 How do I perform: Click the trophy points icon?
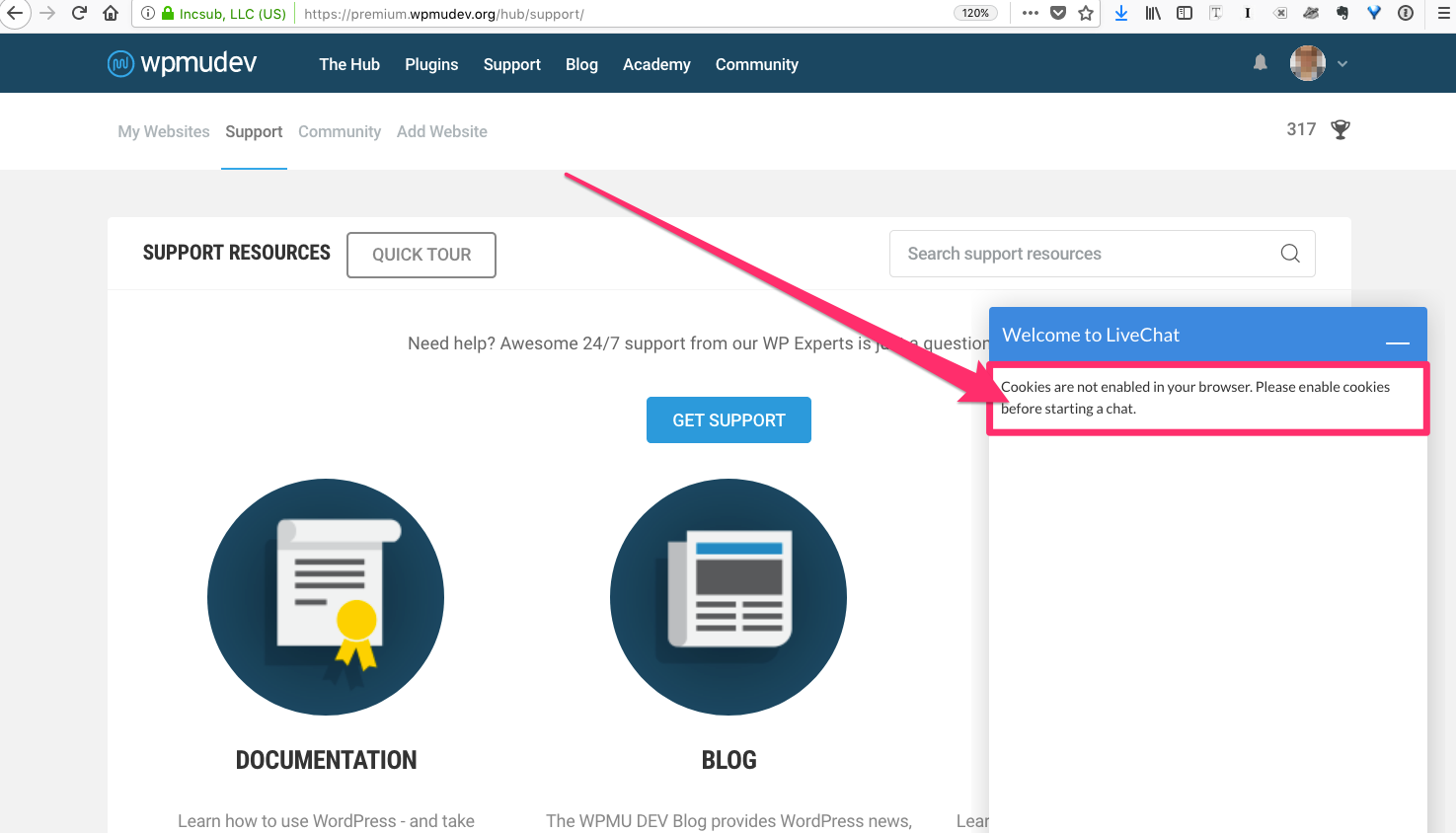pos(1341,129)
